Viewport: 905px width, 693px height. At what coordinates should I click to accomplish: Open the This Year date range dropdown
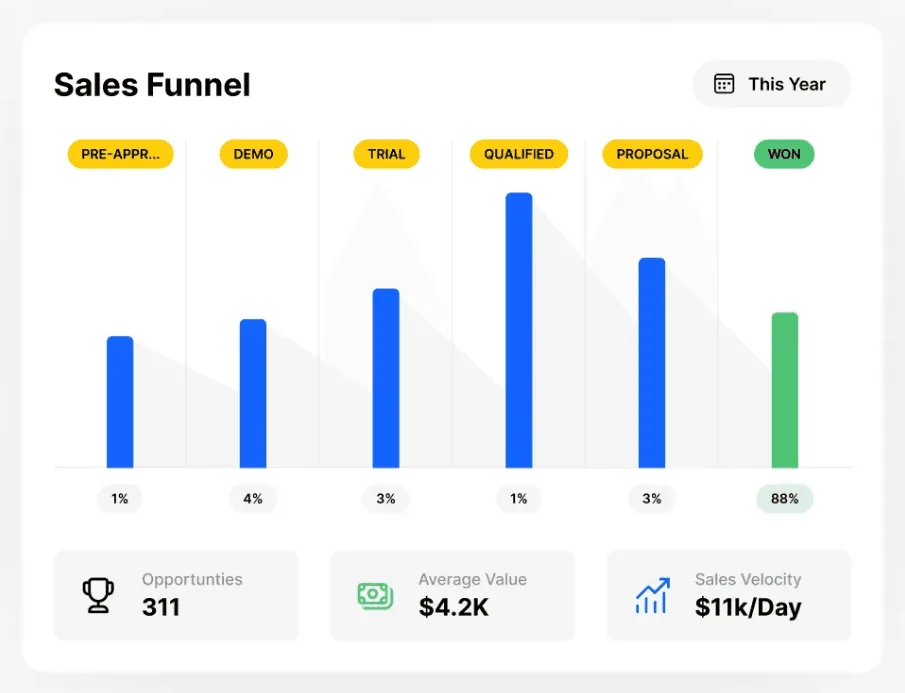click(x=771, y=84)
